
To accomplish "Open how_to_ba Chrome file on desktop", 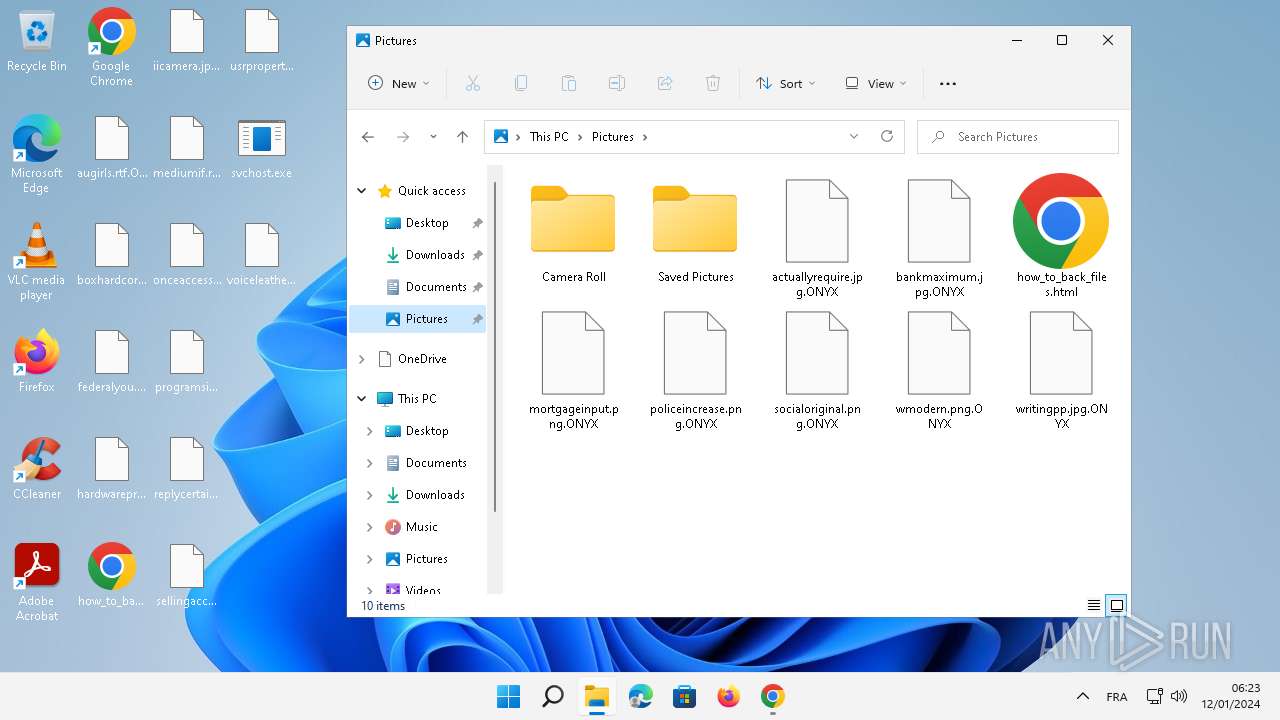I will pos(112,575).
